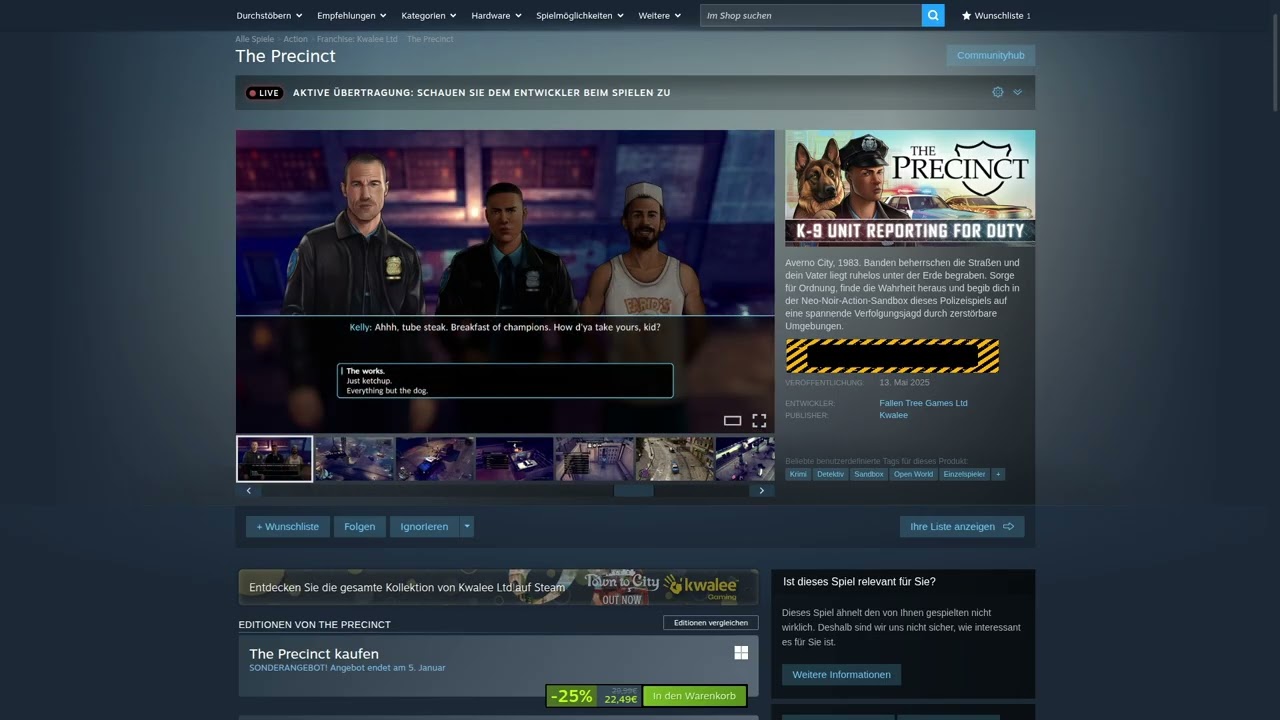The image size is (1280, 720).
Task: Select the Detektiv tag
Action: (830, 474)
